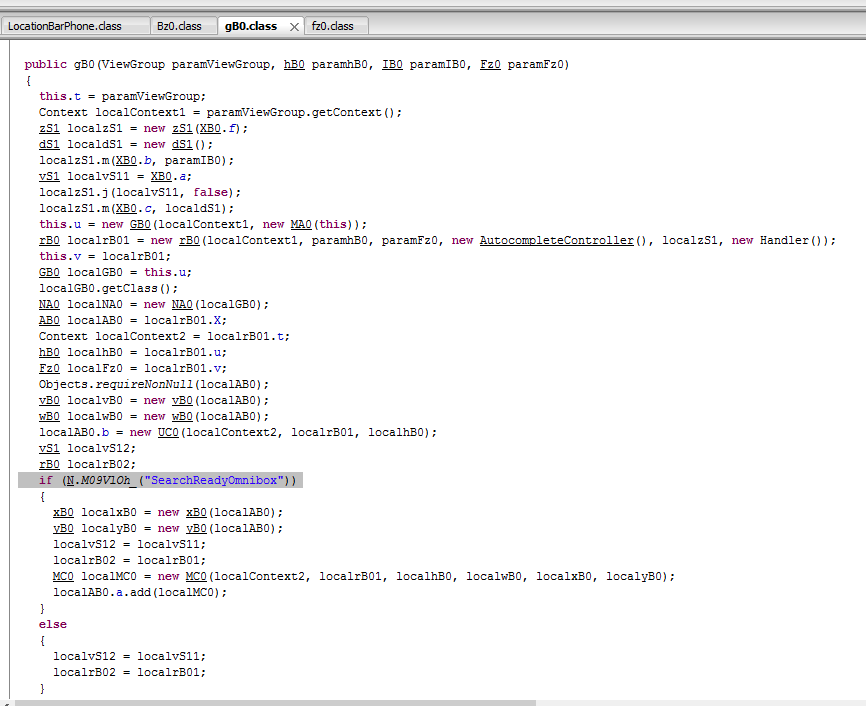Screen dimensions: 866x706
Task: Open the AutocompleteController class link
Action: (x=557, y=240)
